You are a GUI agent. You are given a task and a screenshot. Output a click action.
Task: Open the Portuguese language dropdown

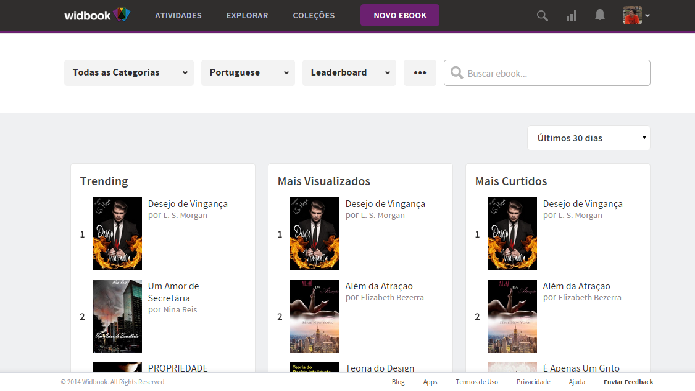[x=248, y=73]
